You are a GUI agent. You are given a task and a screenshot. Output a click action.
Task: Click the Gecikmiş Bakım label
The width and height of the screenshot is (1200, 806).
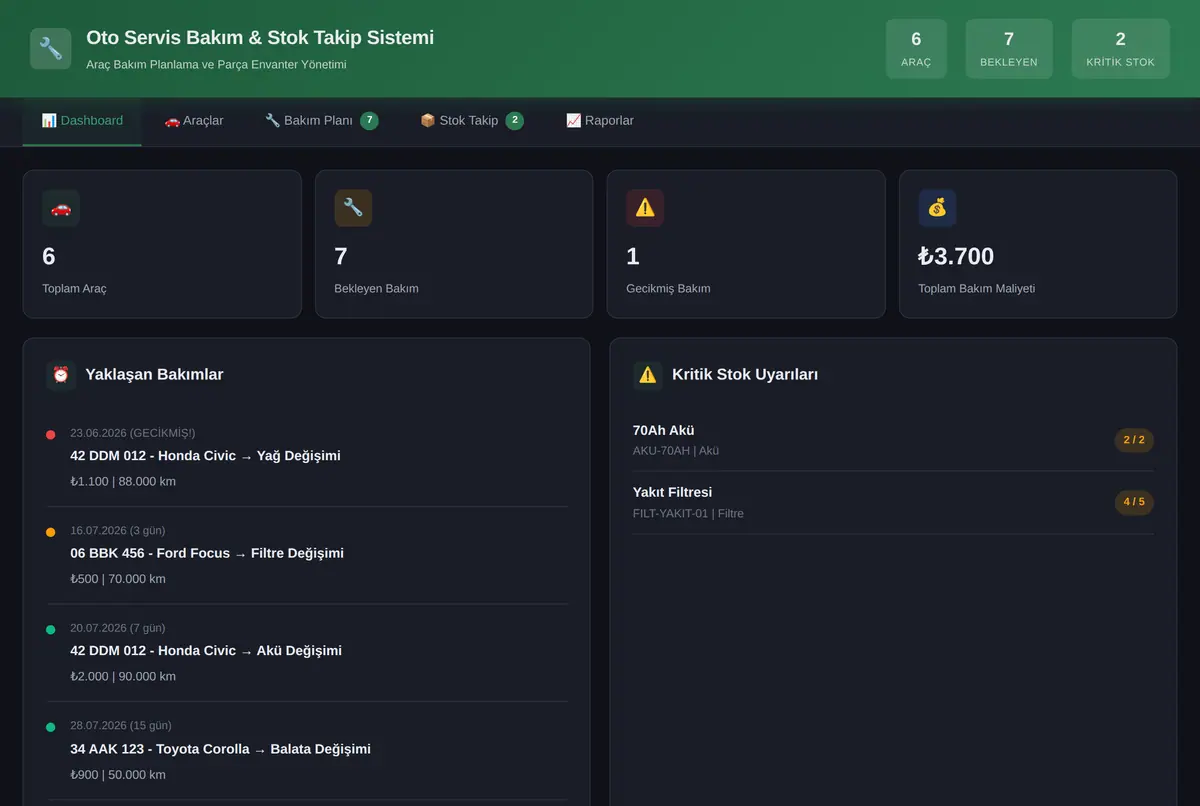pyautogui.click(x=668, y=289)
